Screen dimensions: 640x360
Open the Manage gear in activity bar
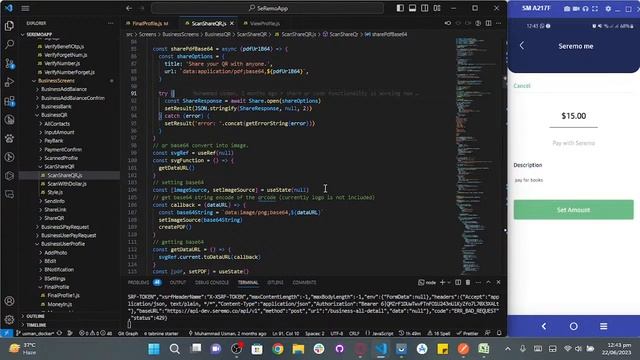click(x=9, y=319)
